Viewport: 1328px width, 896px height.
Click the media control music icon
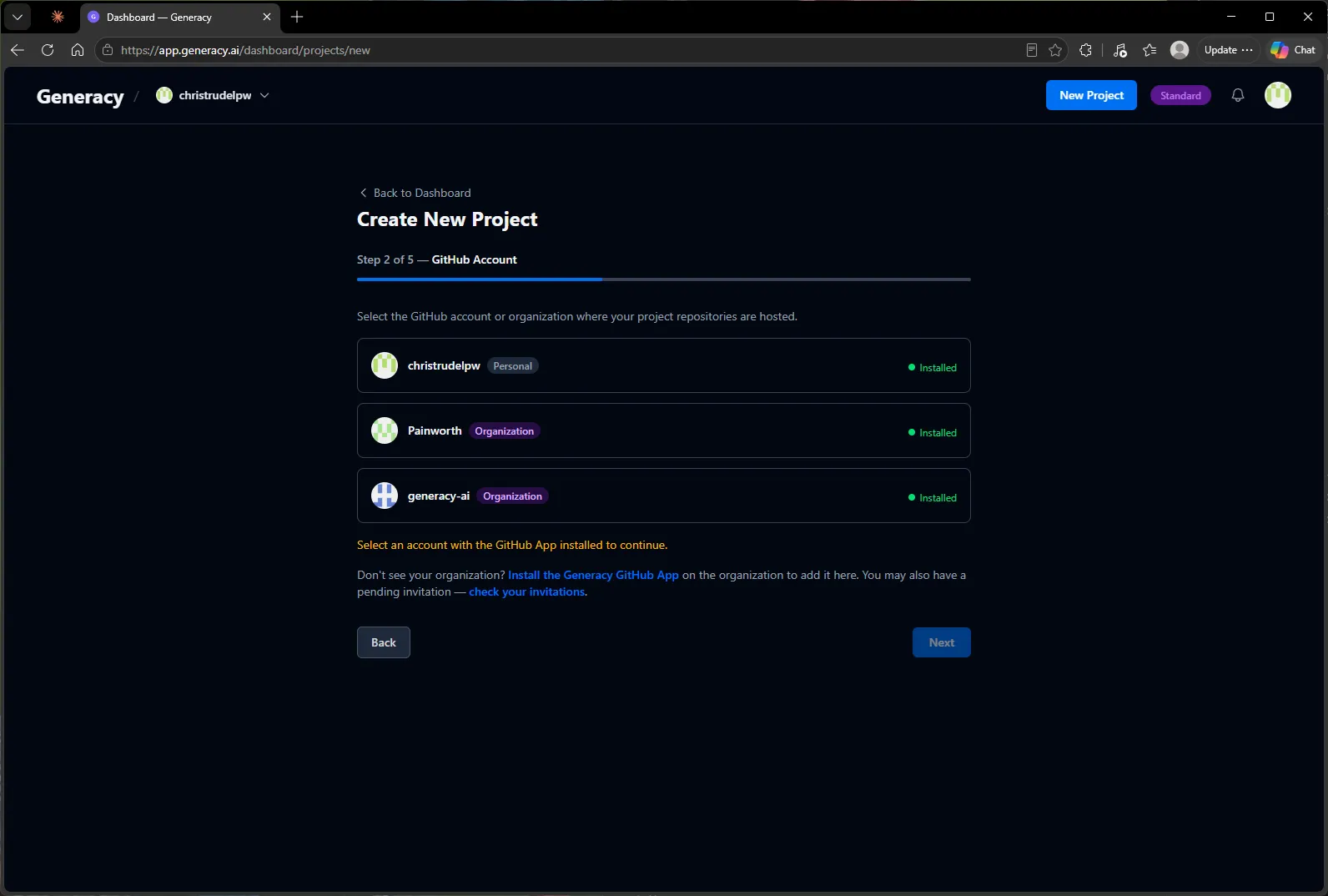1120,50
